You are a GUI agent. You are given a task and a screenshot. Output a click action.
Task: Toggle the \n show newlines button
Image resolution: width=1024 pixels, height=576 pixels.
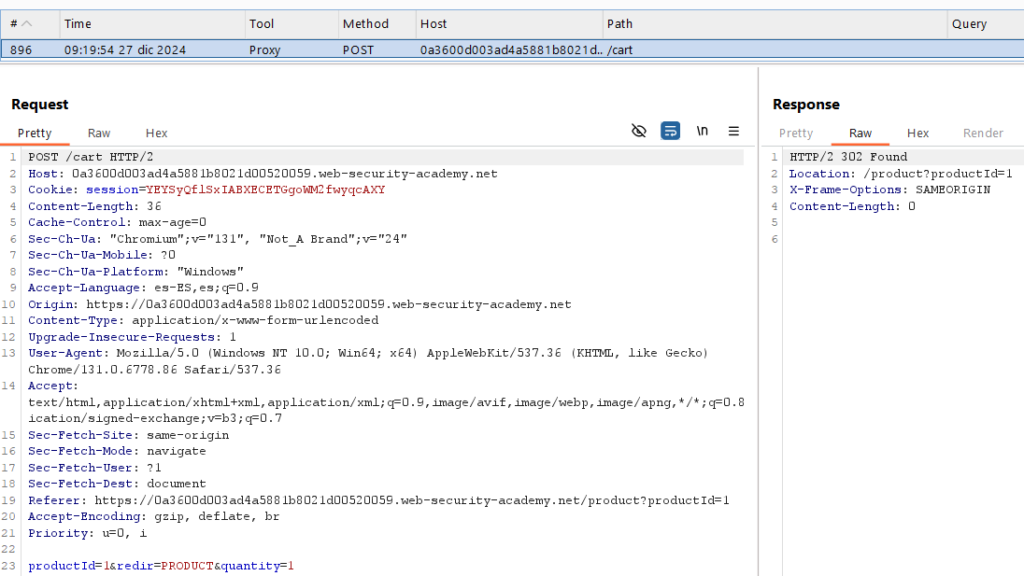pyautogui.click(x=702, y=131)
